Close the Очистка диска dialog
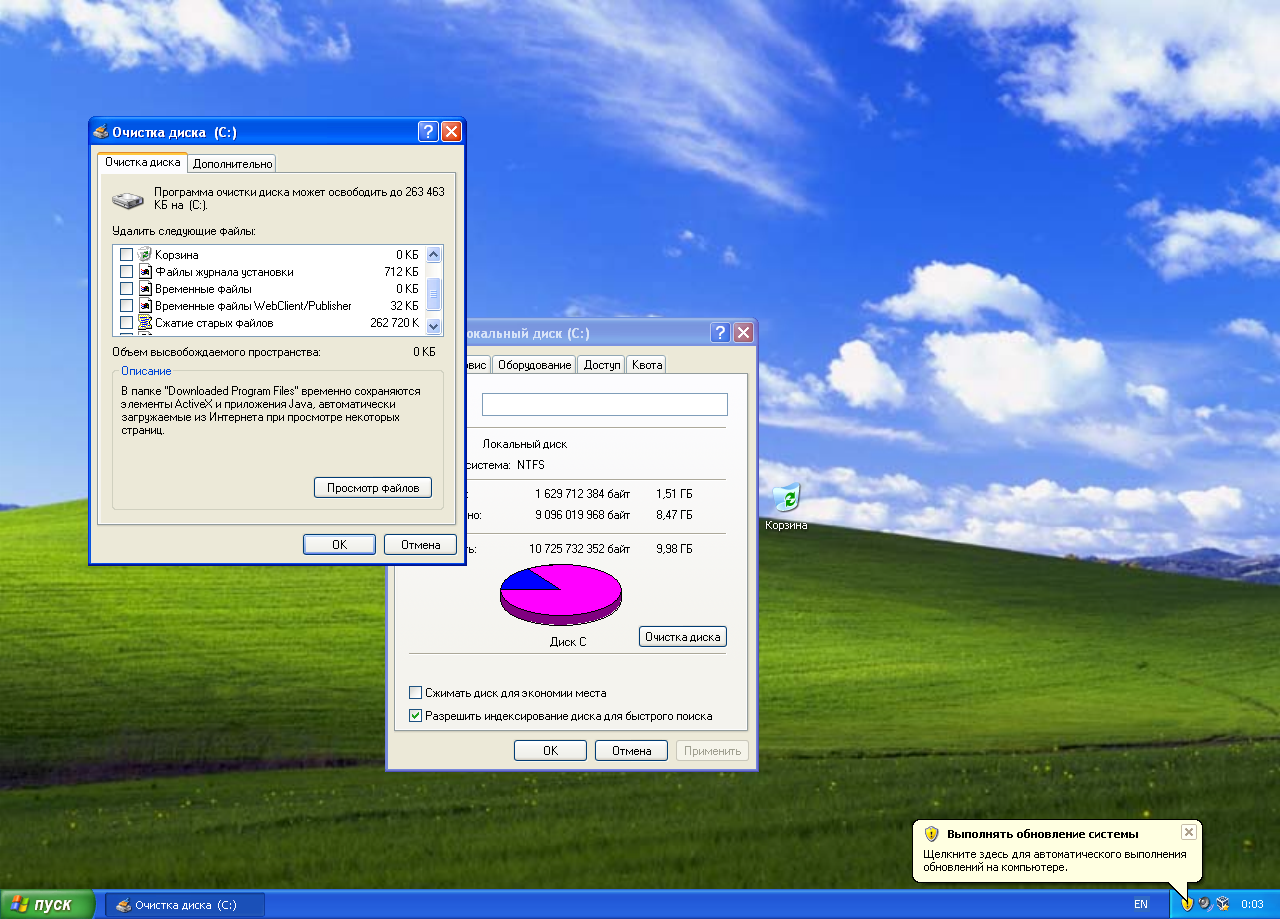This screenshot has width=1280, height=919. [451, 132]
